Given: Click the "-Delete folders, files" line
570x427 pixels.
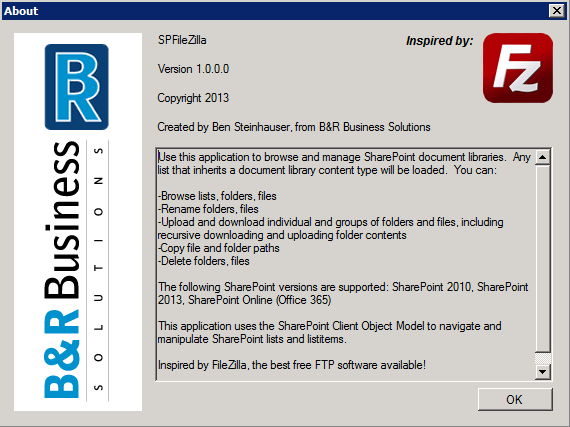Looking at the screenshot, I should (x=204, y=261).
